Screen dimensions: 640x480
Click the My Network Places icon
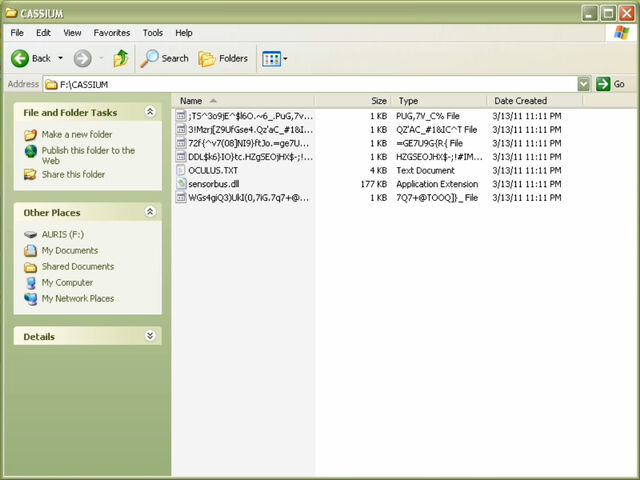click(x=31, y=299)
